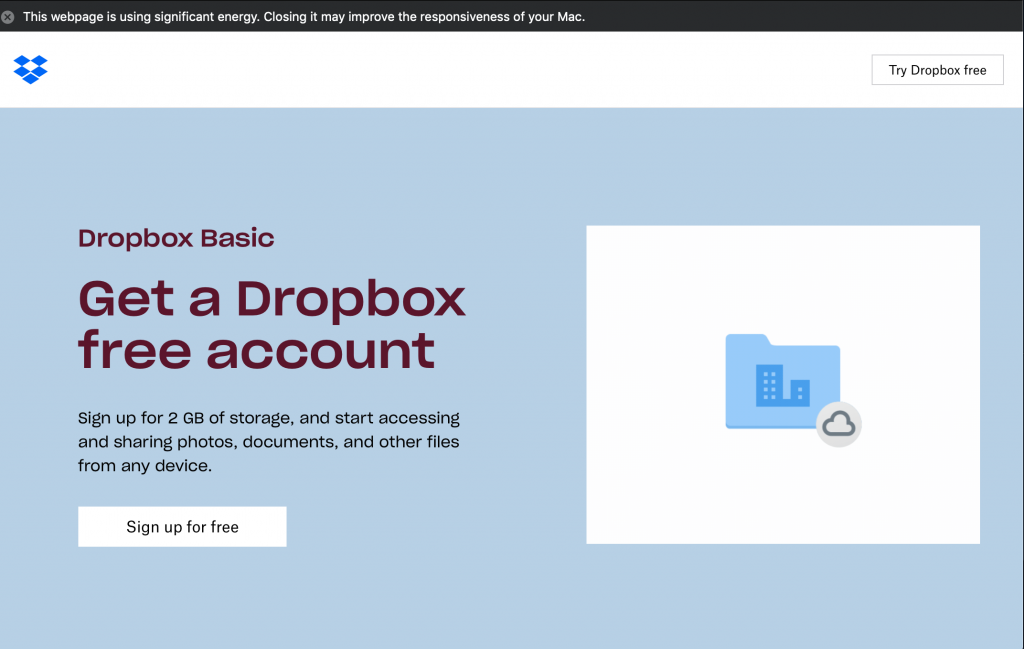Viewport: 1024px width, 649px height.
Task: Click the Try Dropbox free button
Action: tap(937, 70)
